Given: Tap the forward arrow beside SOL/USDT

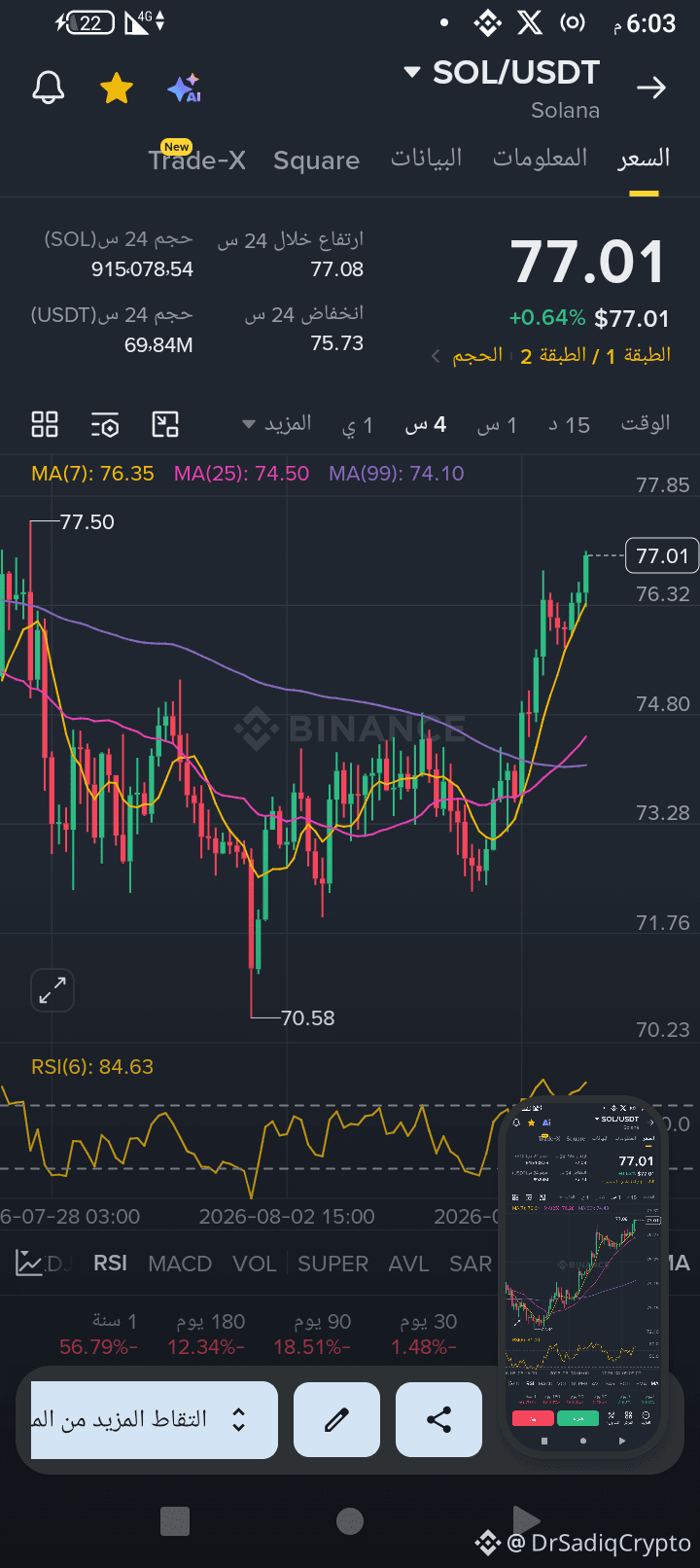Looking at the screenshot, I should (650, 89).
